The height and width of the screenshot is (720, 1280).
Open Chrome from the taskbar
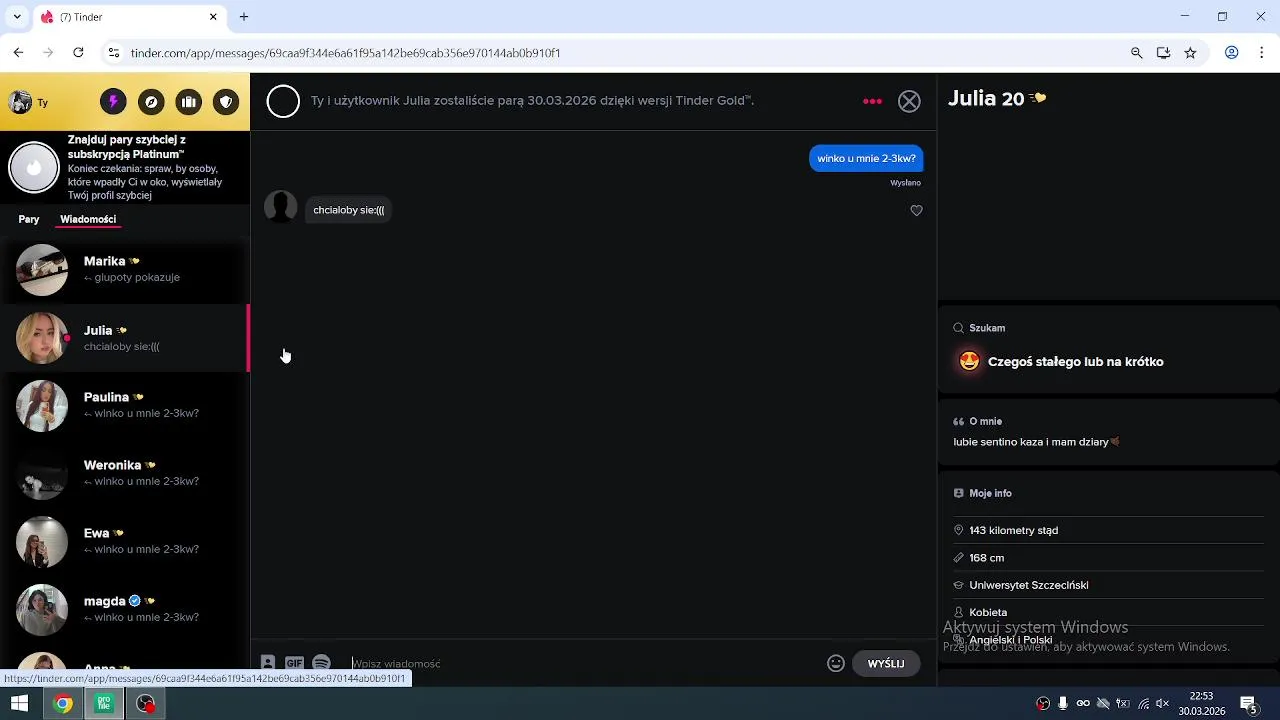point(62,704)
